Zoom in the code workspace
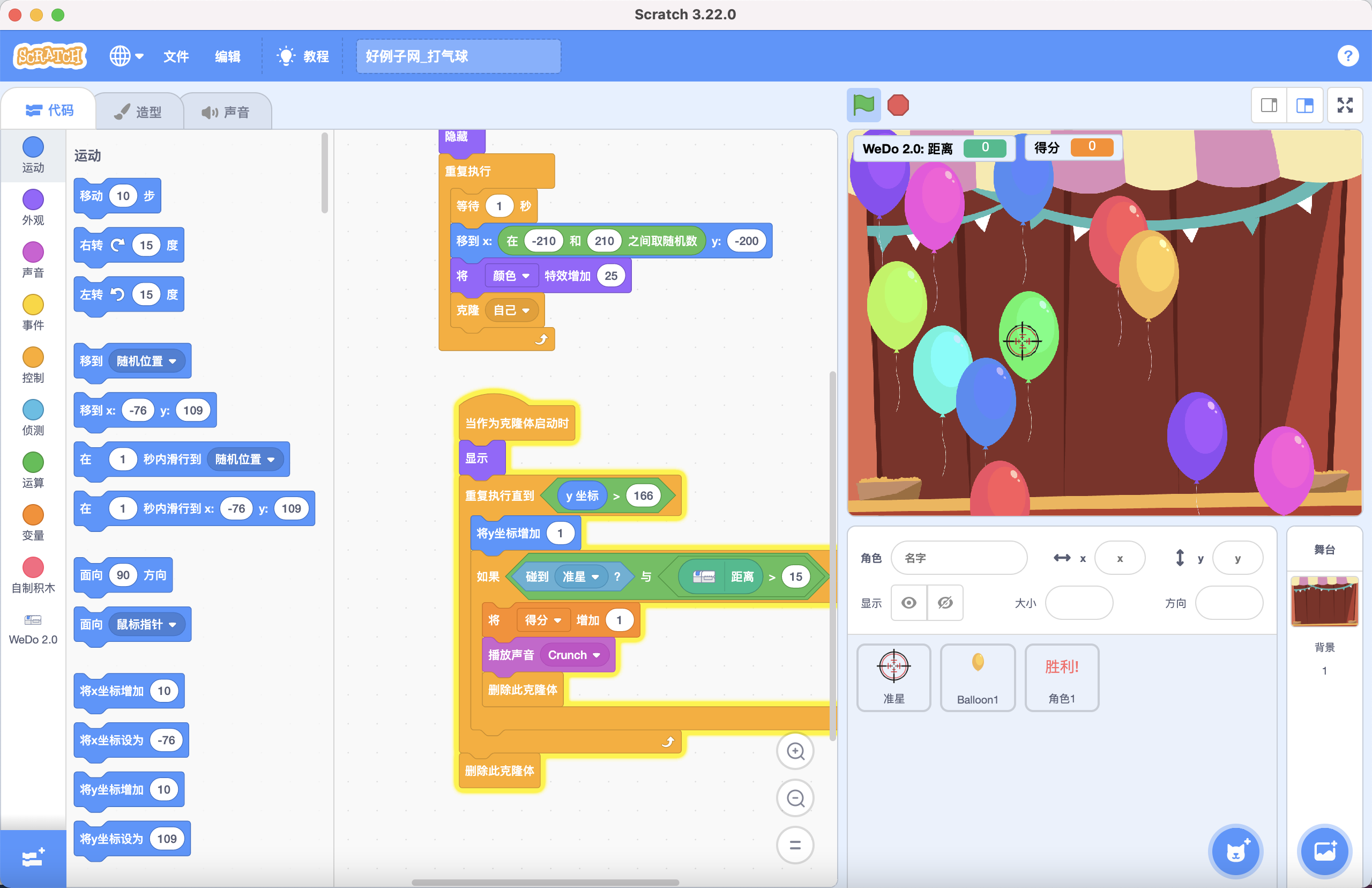The image size is (1372, 888). [x=795, y=751]
